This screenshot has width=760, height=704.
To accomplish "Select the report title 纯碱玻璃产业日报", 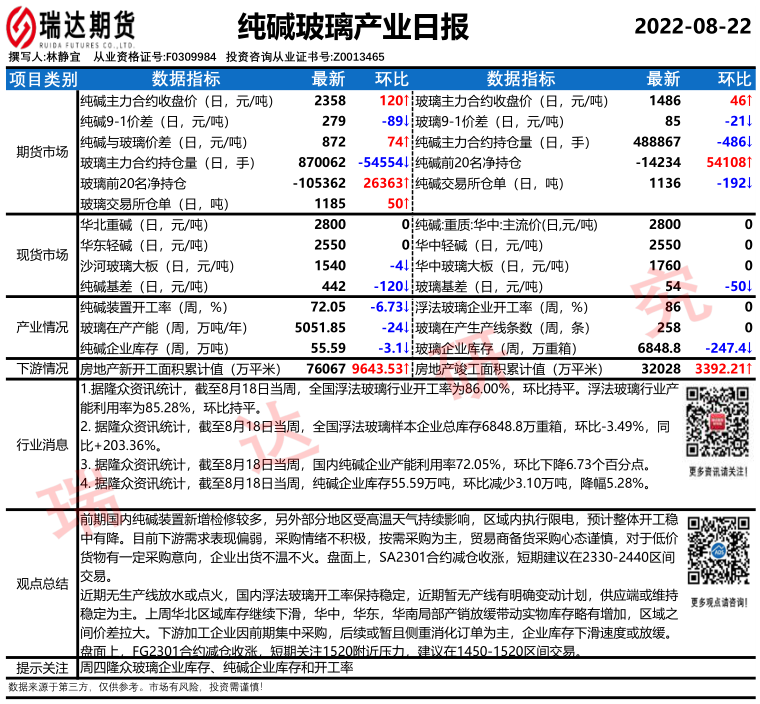I will pos(354,27).
